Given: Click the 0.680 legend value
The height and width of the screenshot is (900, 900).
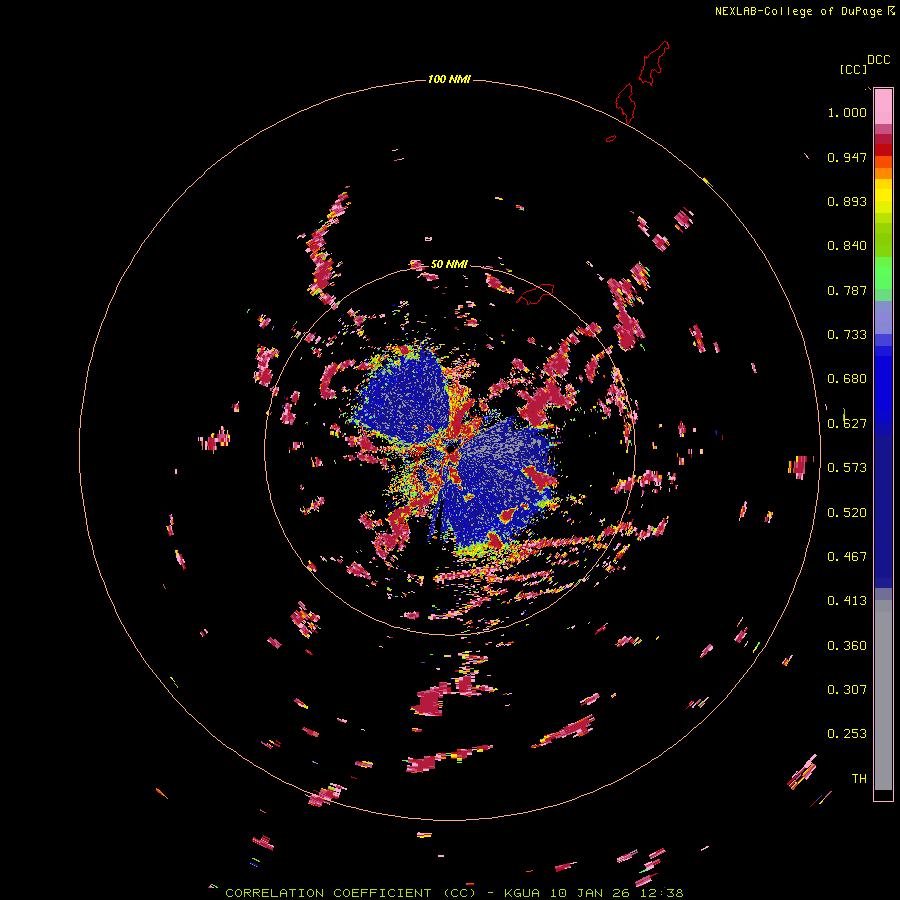Looking at the screenshot, I should pyautogui.click(x=847, y=379).
